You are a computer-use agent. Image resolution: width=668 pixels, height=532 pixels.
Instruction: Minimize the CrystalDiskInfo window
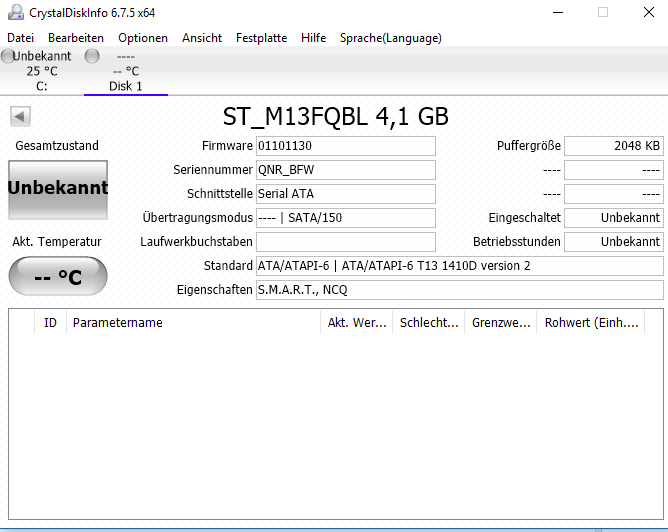pyautogui.click(x=558, y=12)
